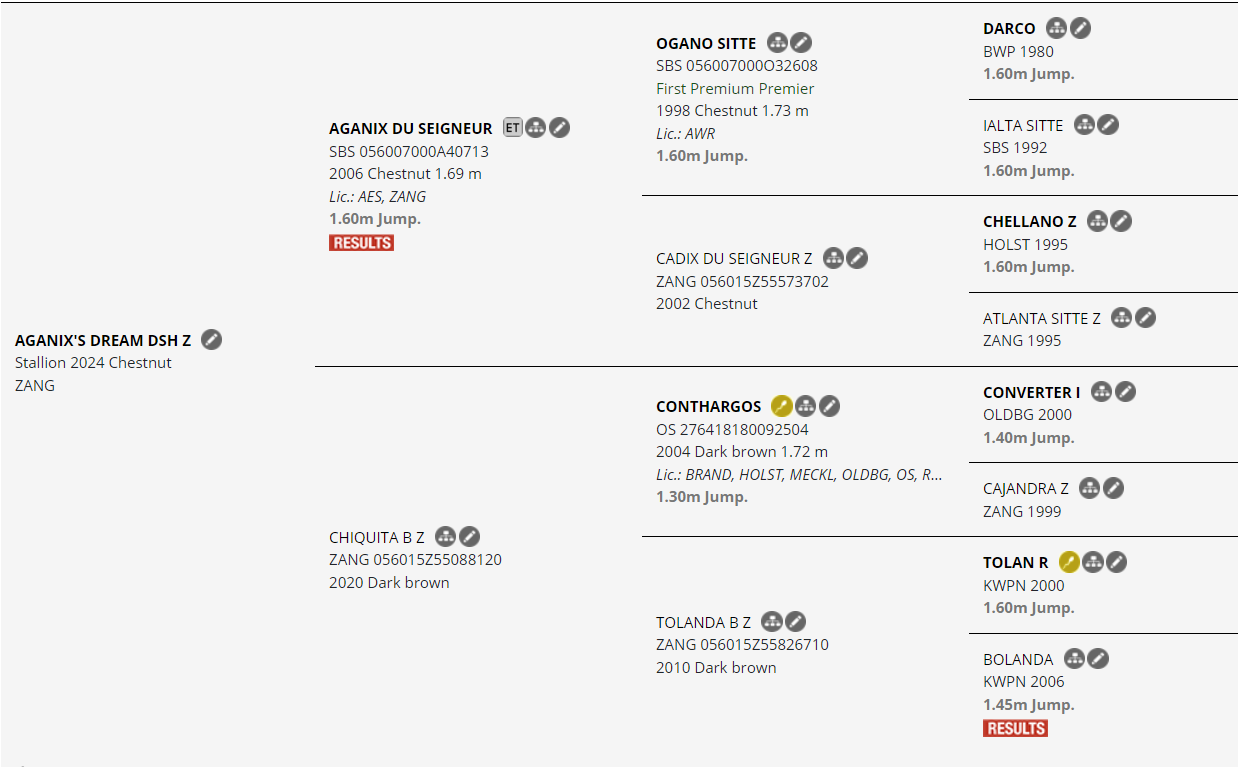The image size is (1246, 767).
Task: Open pedigree icon for CADIX DU SEIGNEUR Z
Action: click(833, 259)
